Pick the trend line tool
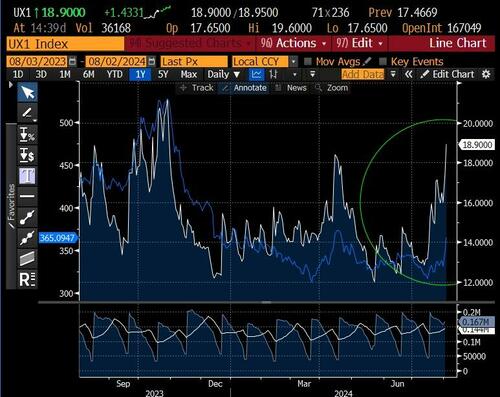 tap(27, 217)
